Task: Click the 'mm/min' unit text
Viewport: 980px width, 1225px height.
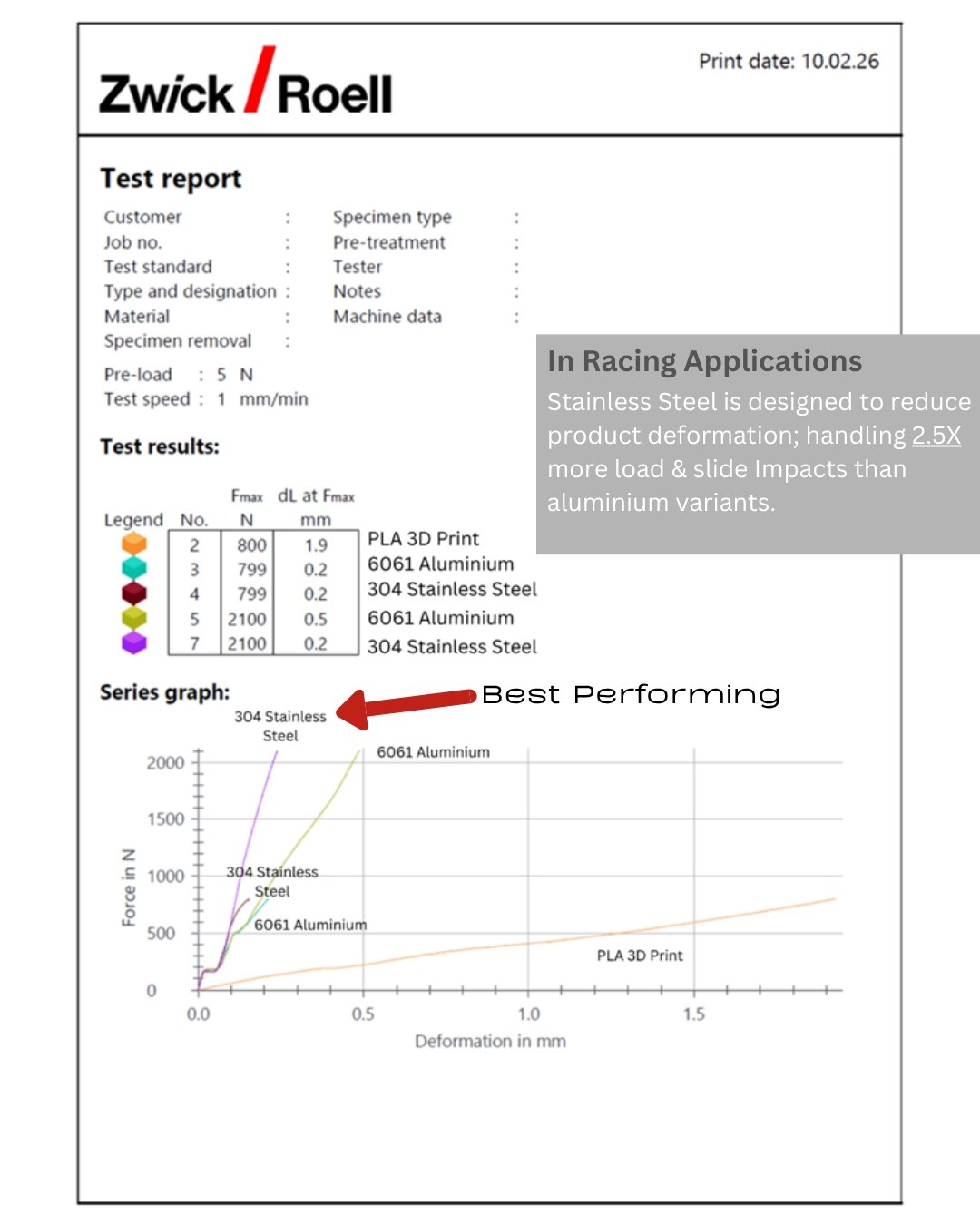Action: 274,399
